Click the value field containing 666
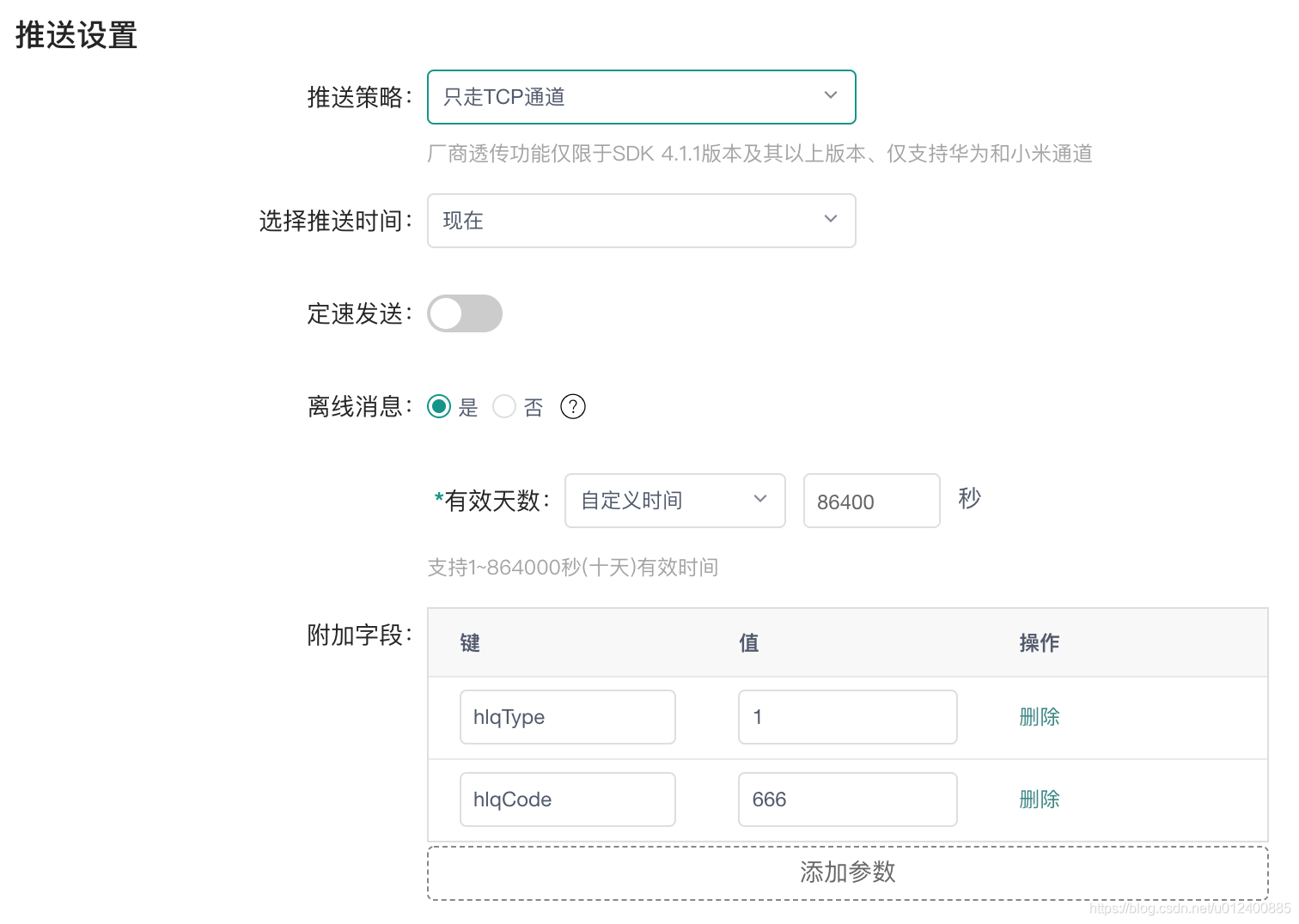This screenshot has width=1299, height=924. (x=847, y=799)
